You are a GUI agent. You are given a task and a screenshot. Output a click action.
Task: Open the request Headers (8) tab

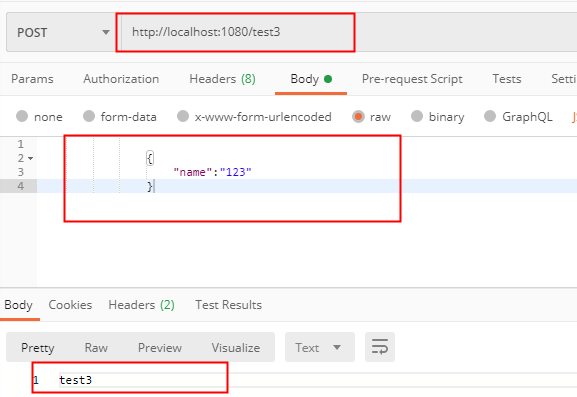pyautogui.click(x=222, y=79)
